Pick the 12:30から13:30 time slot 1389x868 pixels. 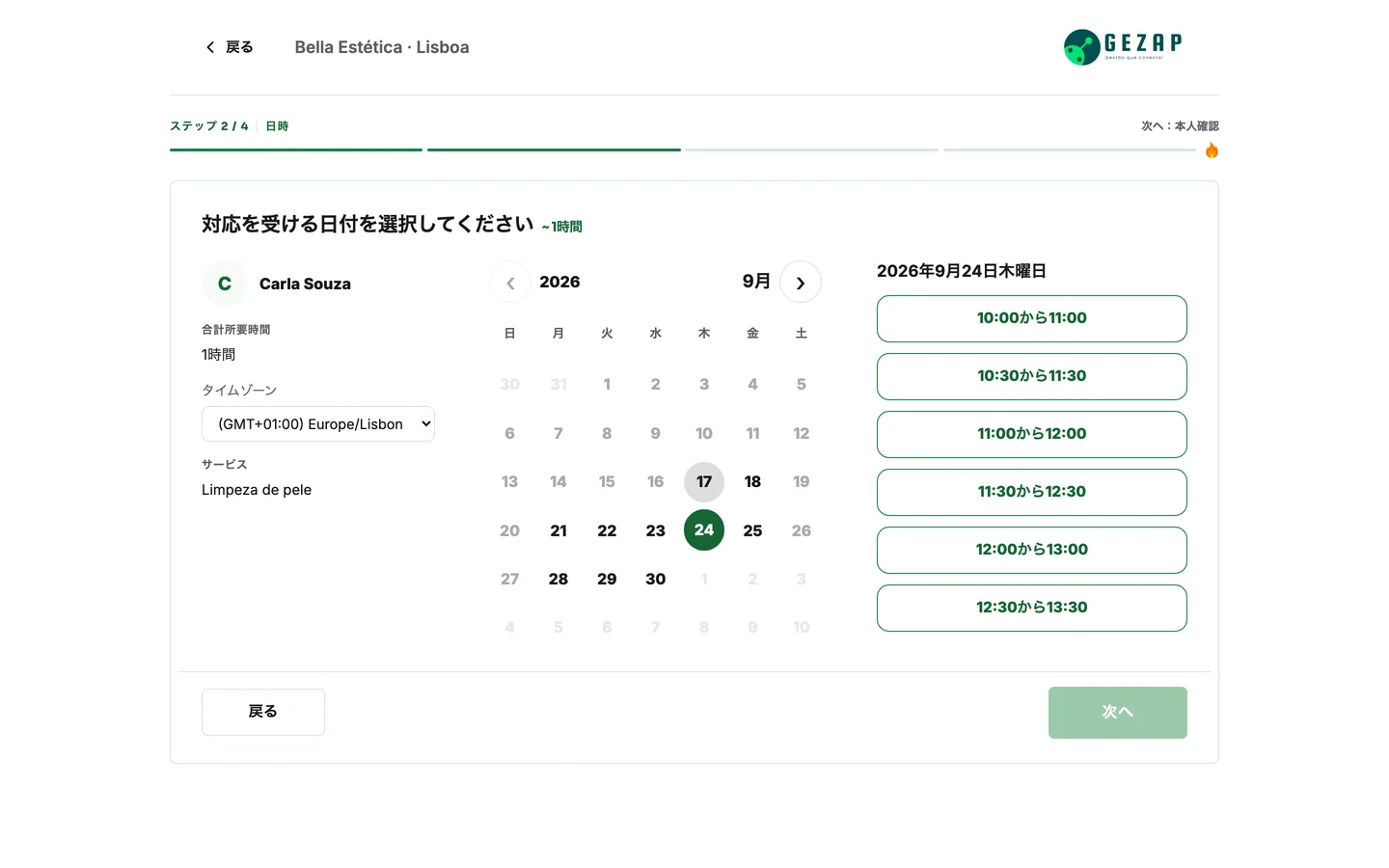click(x=1032, y=608)
